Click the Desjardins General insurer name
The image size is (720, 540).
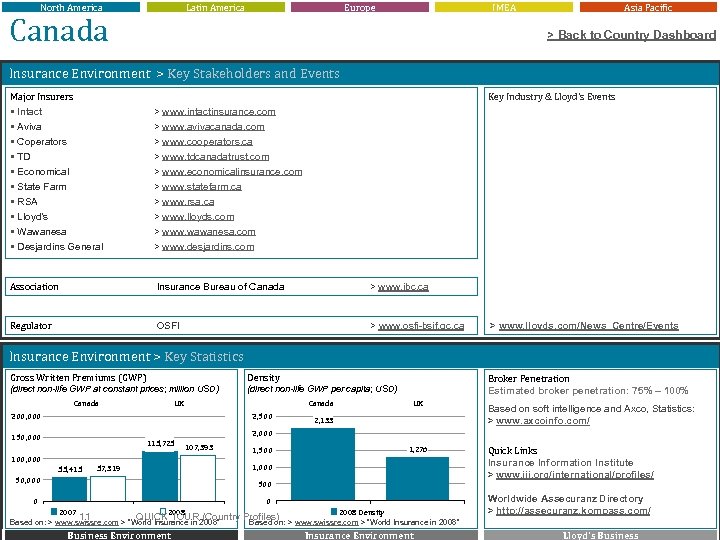tap(60, 247)
